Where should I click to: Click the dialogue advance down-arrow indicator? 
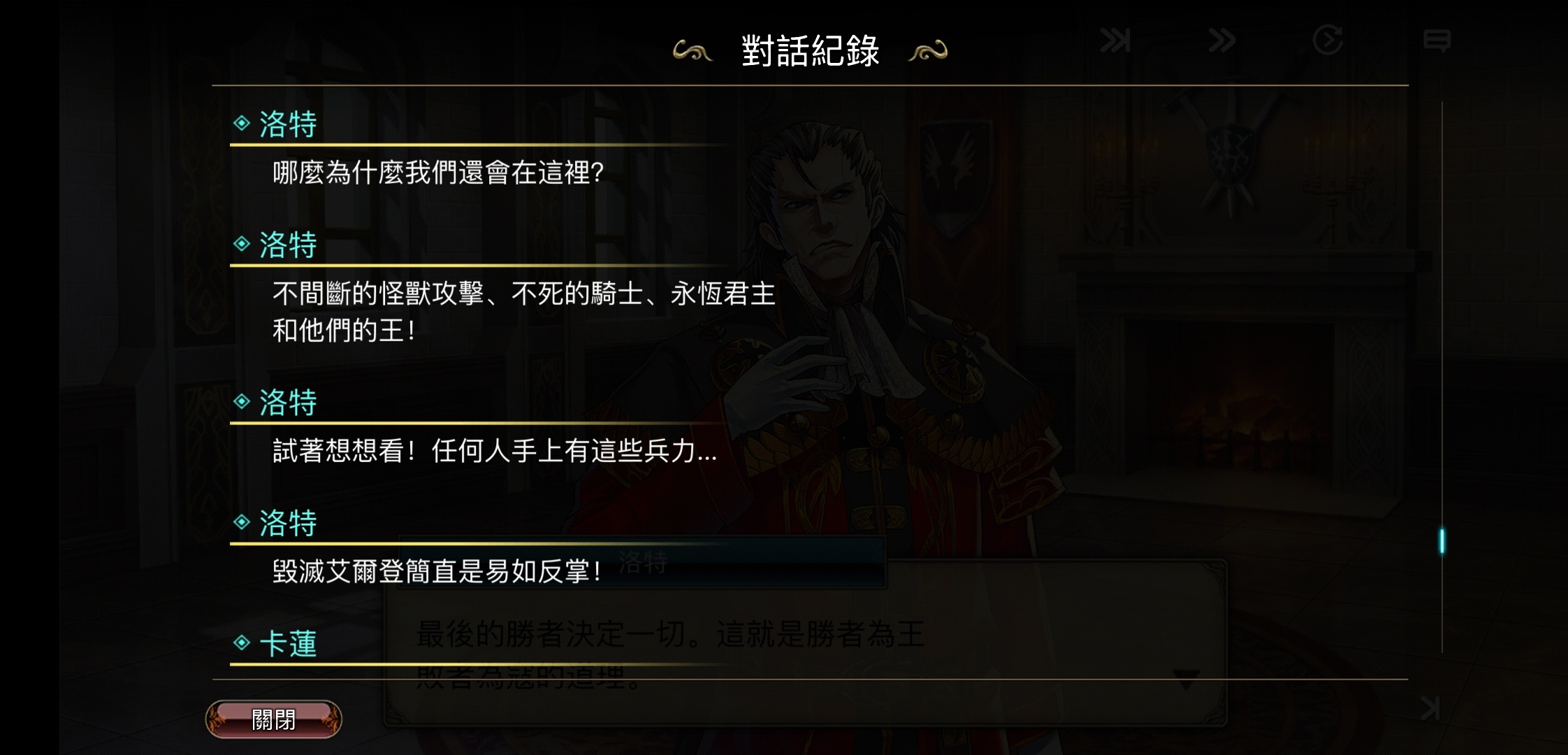(1186, 678)
